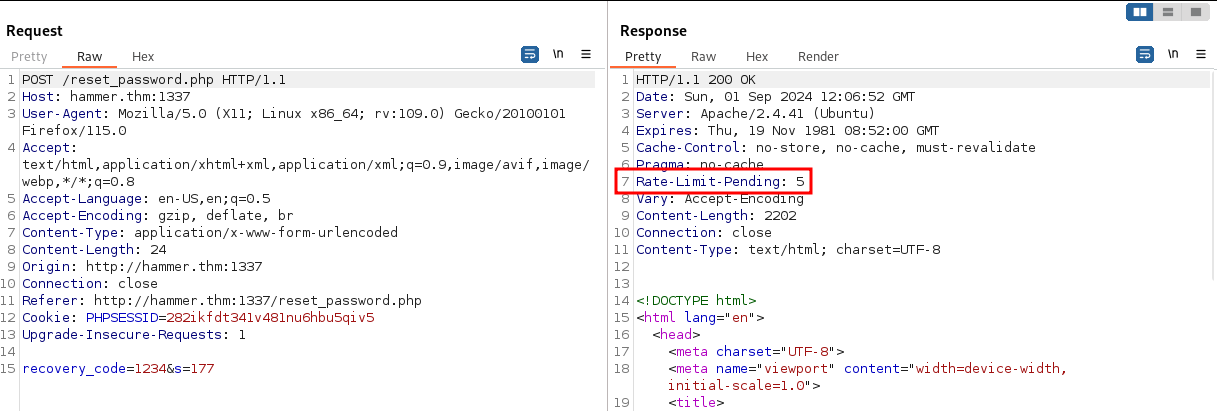The height and width of the screenshot is (411, 1217).
Task: Select Raw tab in Response pane
Action: (x=703, y=57)
